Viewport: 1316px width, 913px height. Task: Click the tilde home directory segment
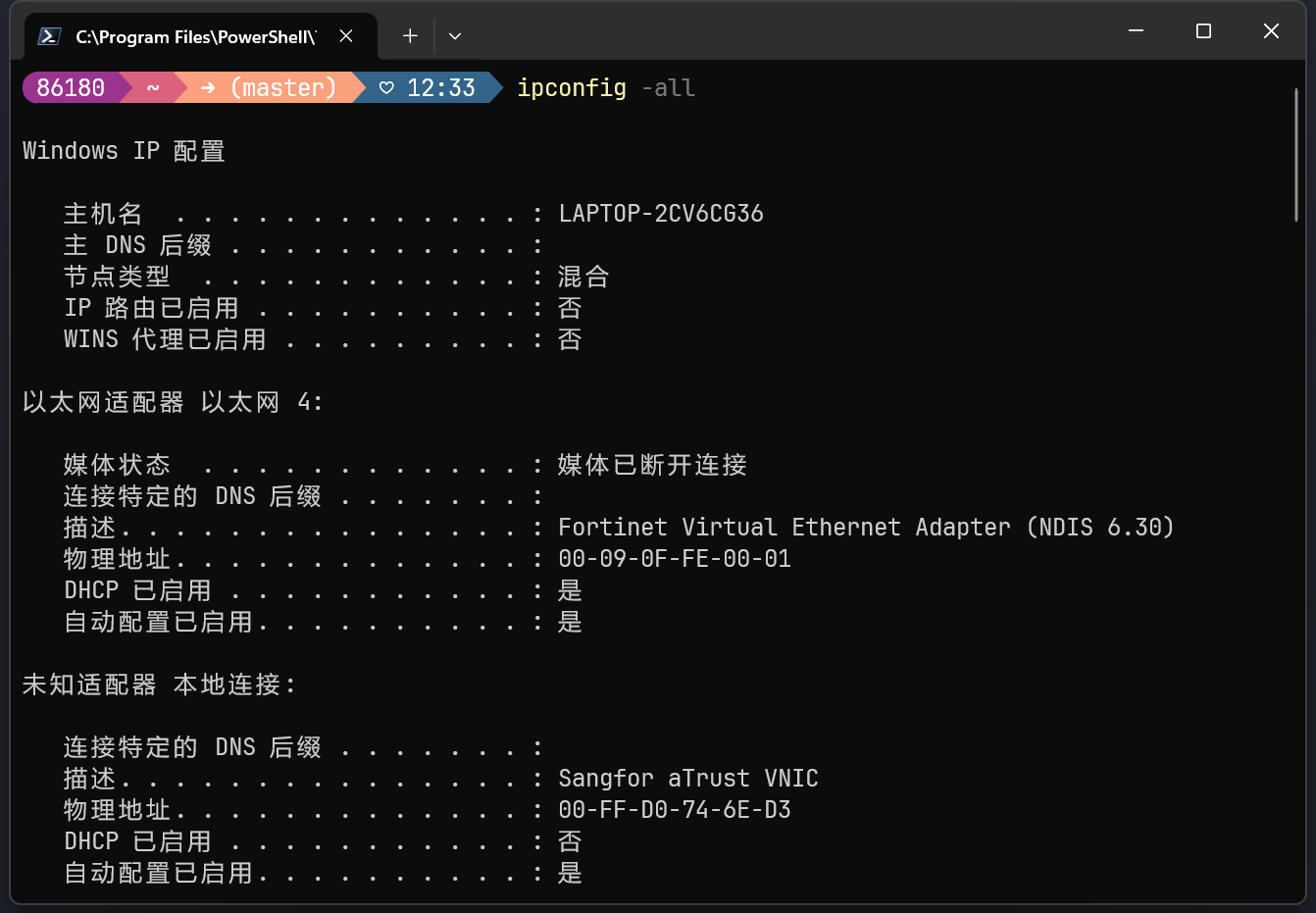tap(153, 88)
